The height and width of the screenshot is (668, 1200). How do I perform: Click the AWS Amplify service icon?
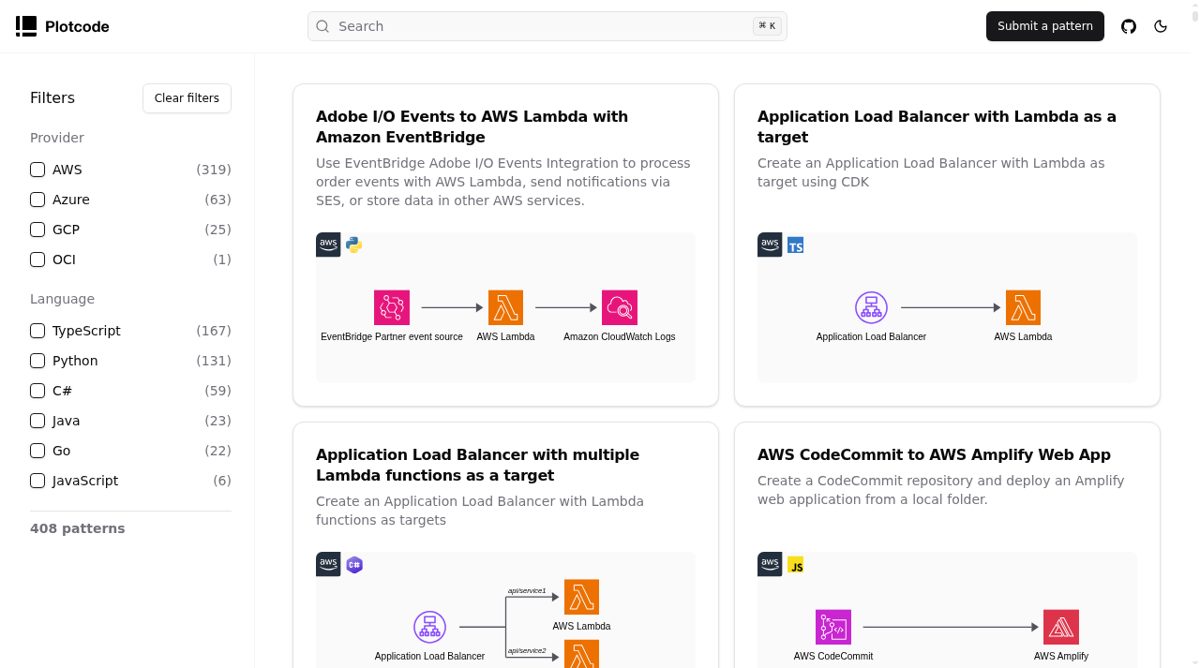click(1061, 627)
